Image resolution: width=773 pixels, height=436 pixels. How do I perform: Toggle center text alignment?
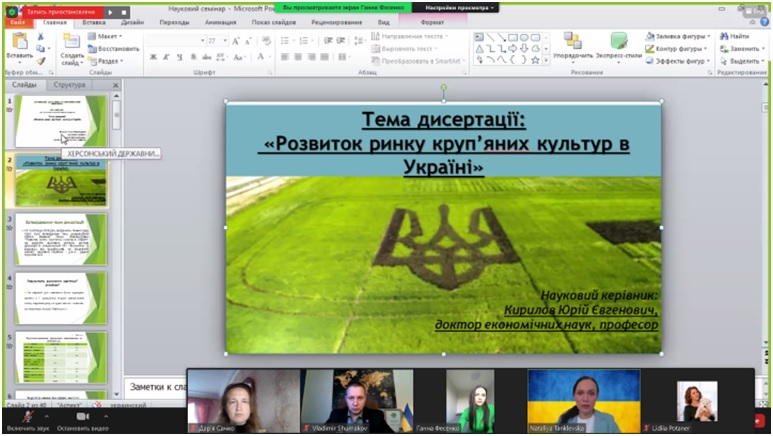pos(298,57)
